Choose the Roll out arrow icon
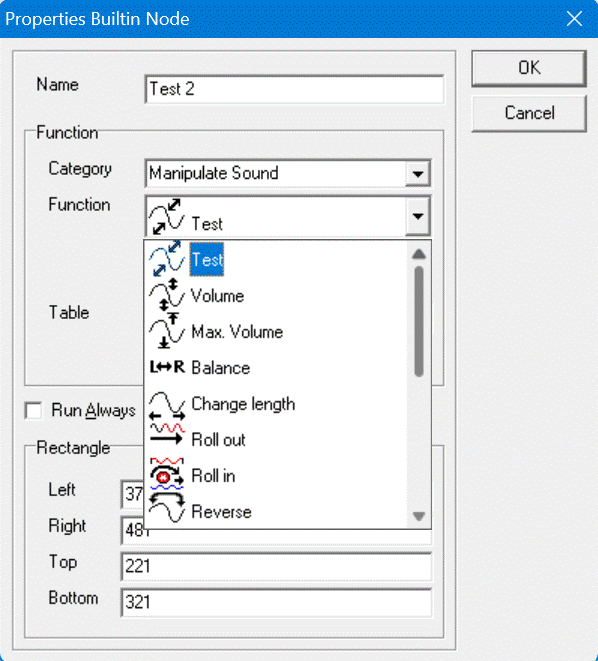 [167, 434]
